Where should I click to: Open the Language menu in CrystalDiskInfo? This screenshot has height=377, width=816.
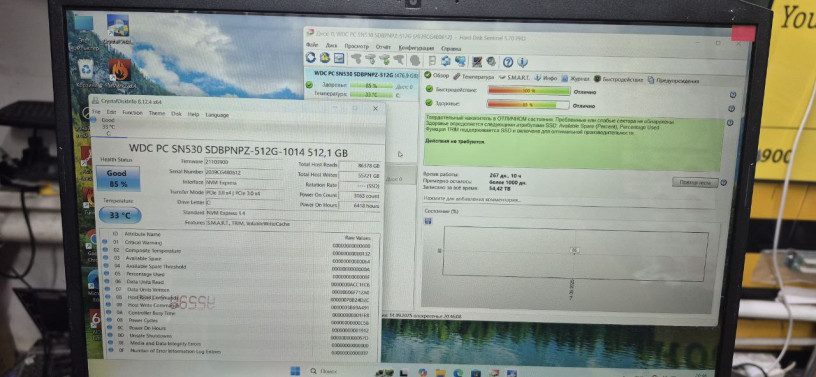[x=217, y=115]
